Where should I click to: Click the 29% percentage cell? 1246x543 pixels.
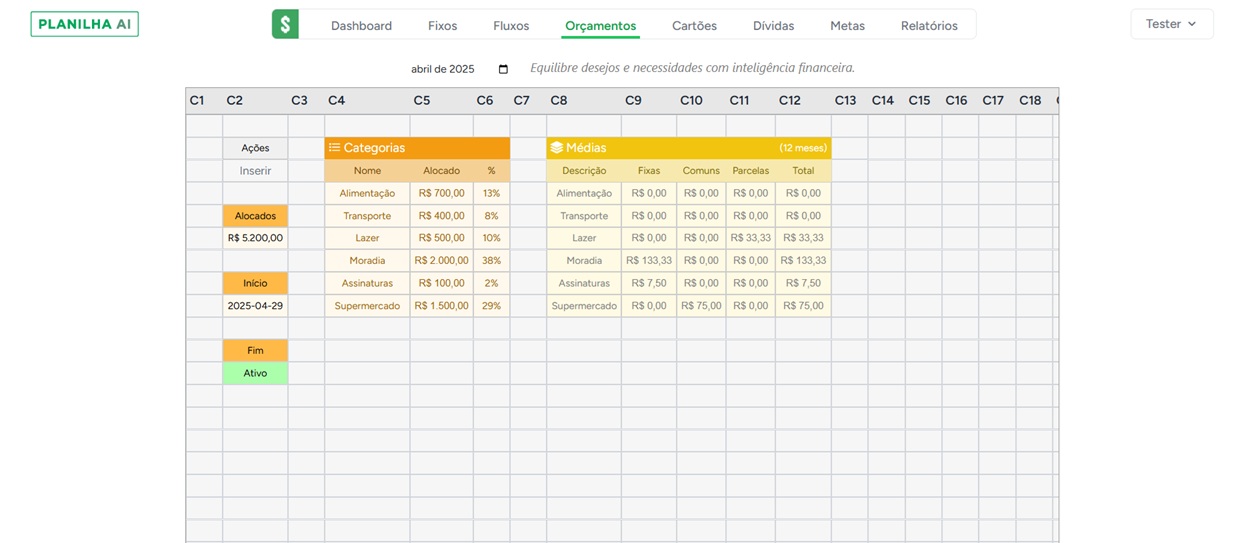[491, 306]
